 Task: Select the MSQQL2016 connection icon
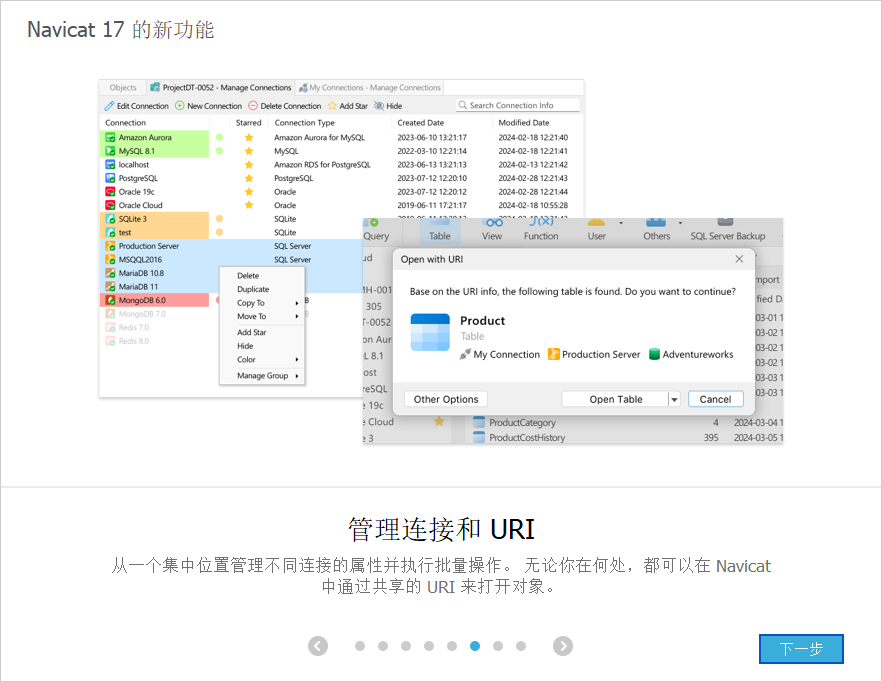click(110, 259)
